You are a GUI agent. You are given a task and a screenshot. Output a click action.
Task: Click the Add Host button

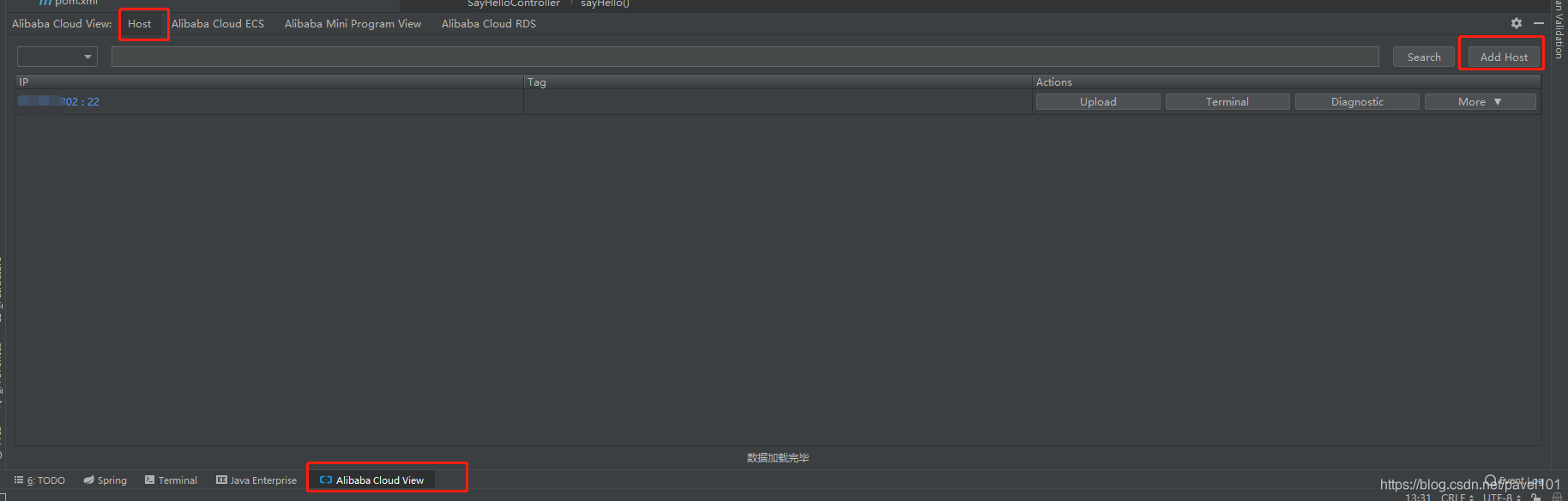point(1504,57)
